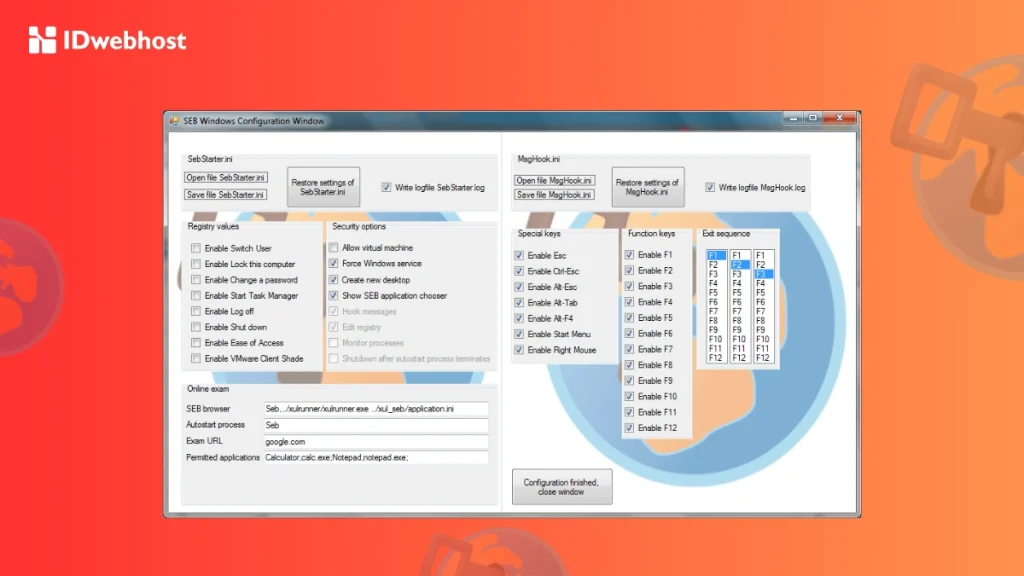Uncheck Enable F10 function key
The height and width of the screenshot is (576, 1024).
coord(630,396)
